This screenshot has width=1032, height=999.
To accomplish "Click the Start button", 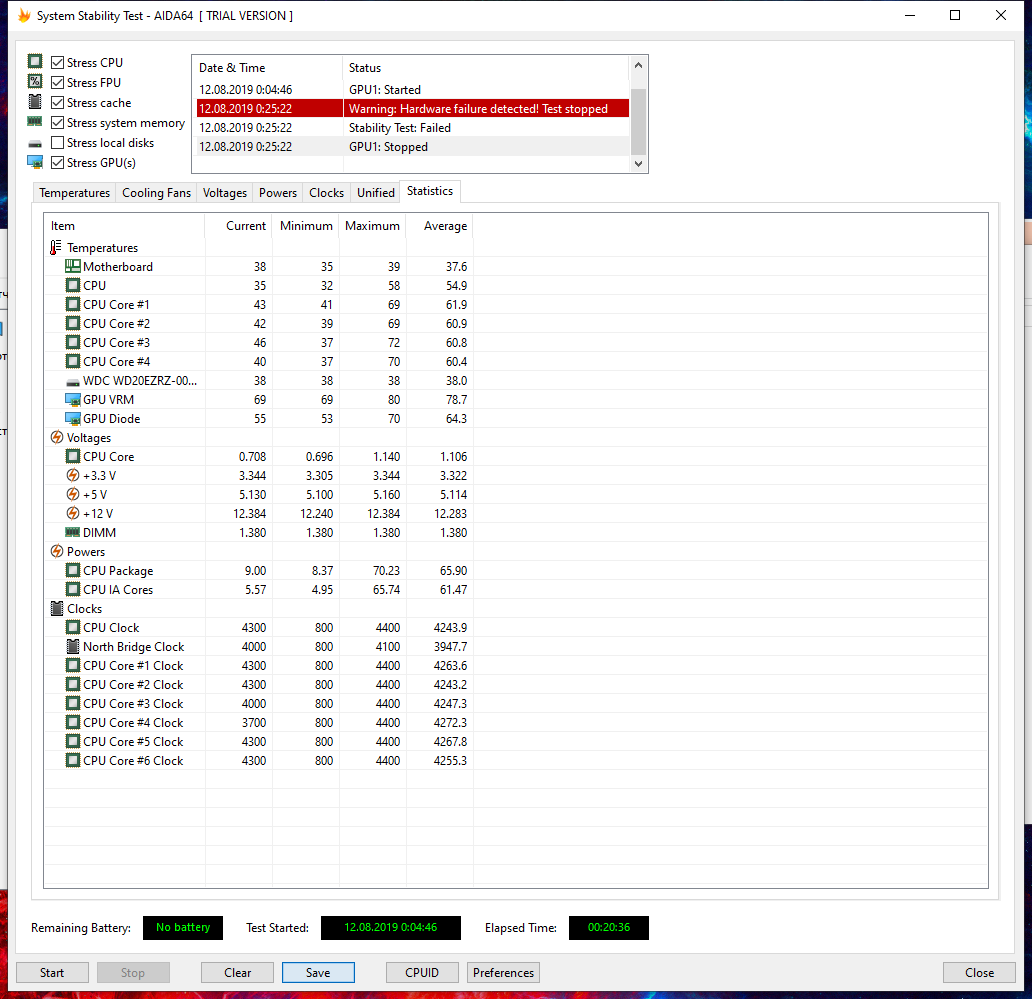I will click(52, 973).
